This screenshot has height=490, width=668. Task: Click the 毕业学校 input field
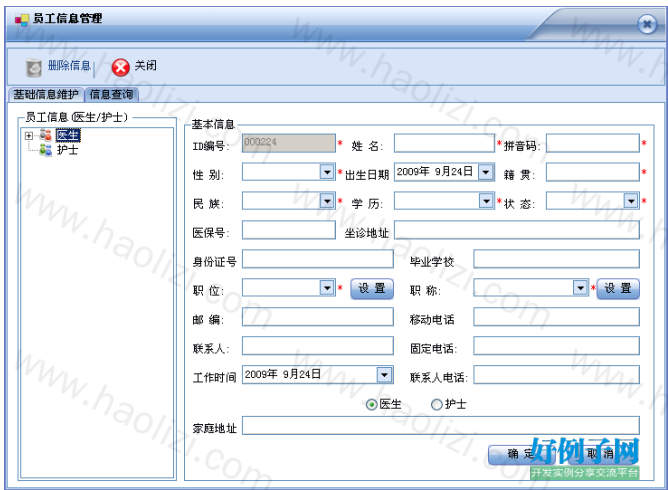(556, 259)
